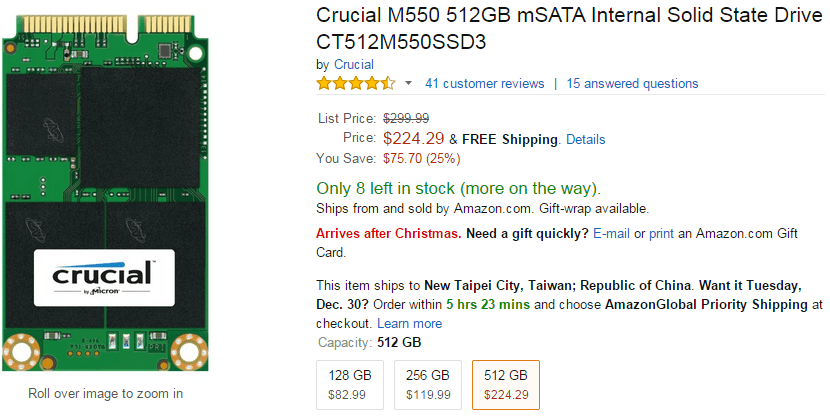The width and height of the screenshot is (830, 418).
Task: Click the $224.29 price in the Price row
Action: (x=413, y=138)
